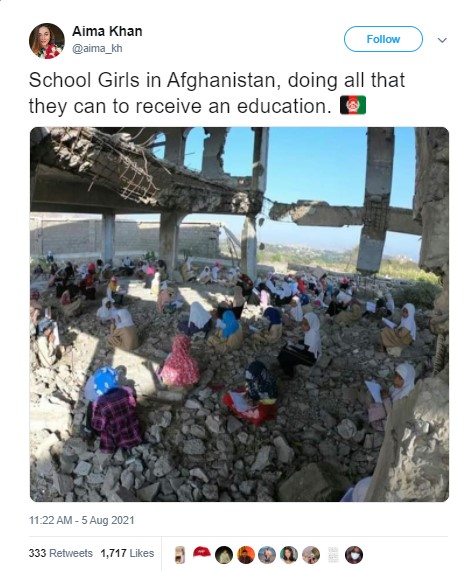
Task: Open the 11:22 AM - 5 Aug 2021 timestamp
Action: (x=82, y=520)
